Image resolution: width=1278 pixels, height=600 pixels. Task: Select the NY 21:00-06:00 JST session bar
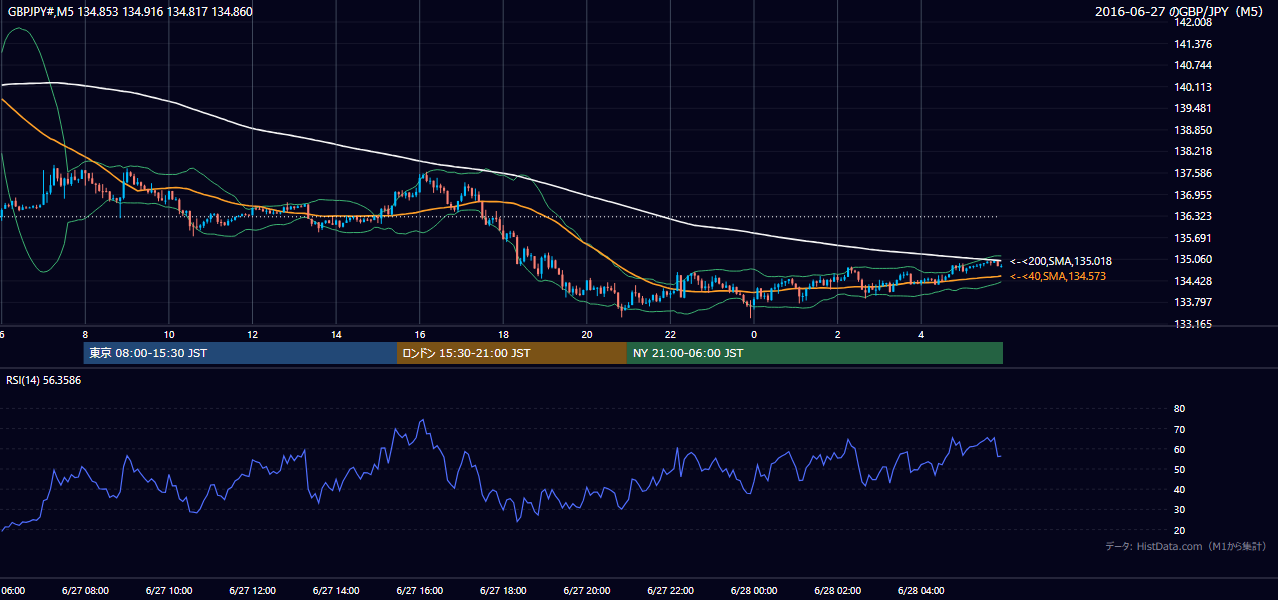(815, 353)
